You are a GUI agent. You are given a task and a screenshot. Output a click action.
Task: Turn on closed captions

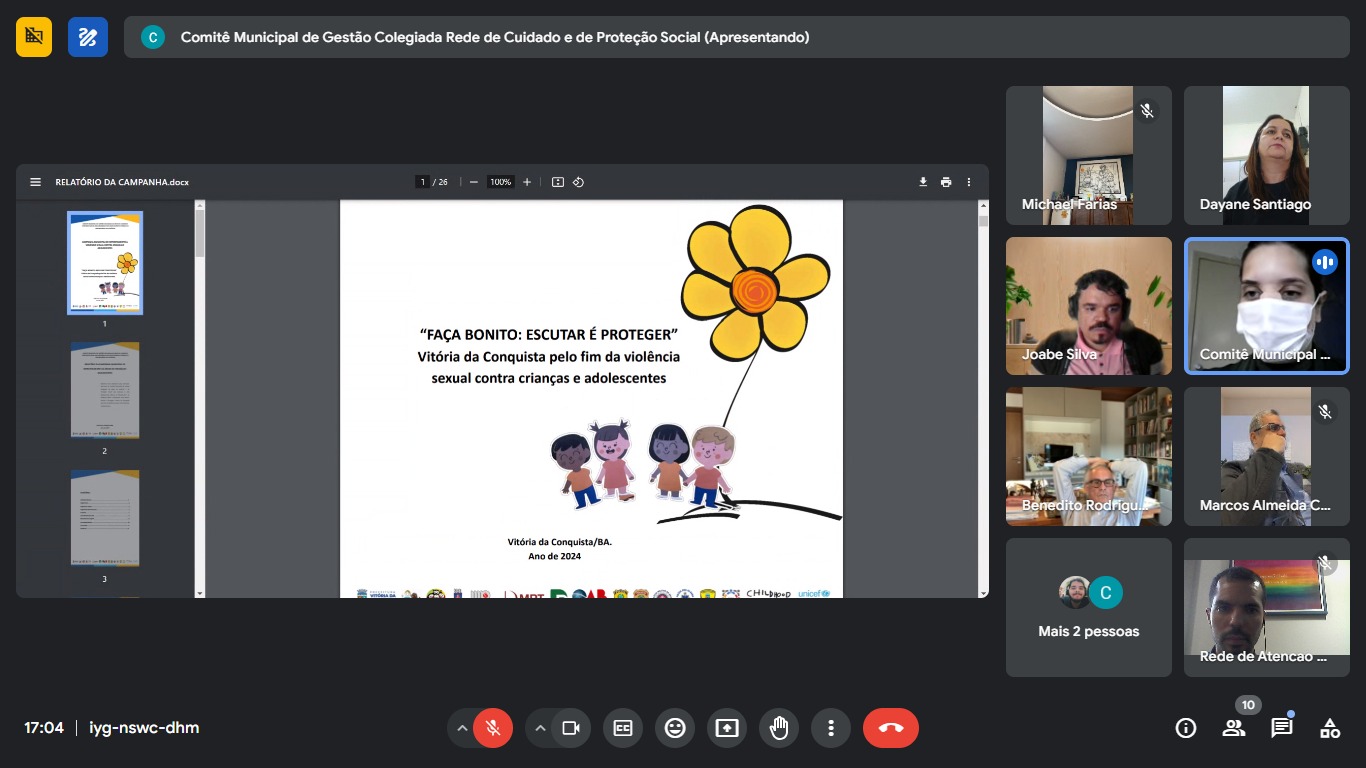[x=623, y=728]
